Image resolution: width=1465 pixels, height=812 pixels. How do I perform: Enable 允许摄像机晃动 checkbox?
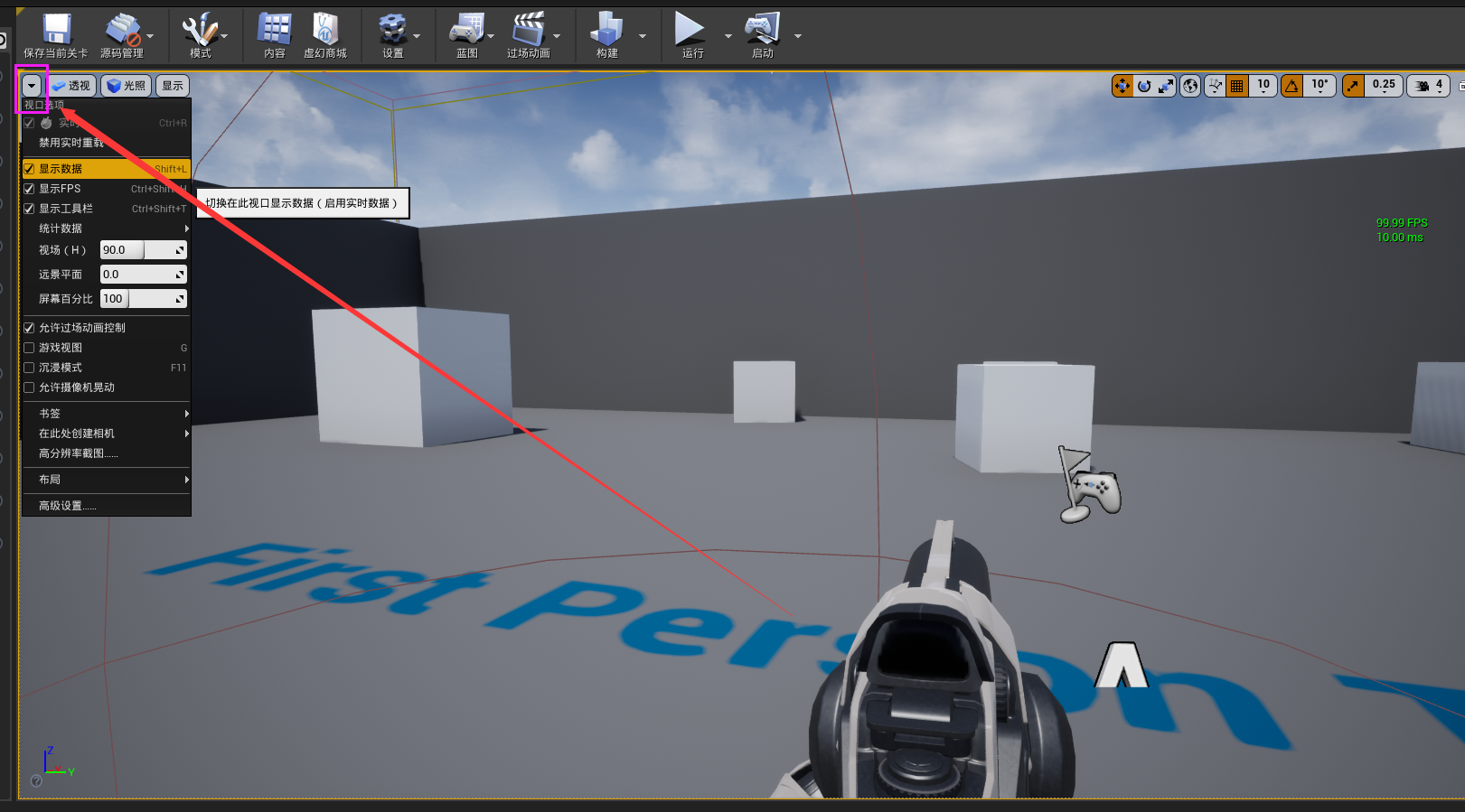[29, 387]
